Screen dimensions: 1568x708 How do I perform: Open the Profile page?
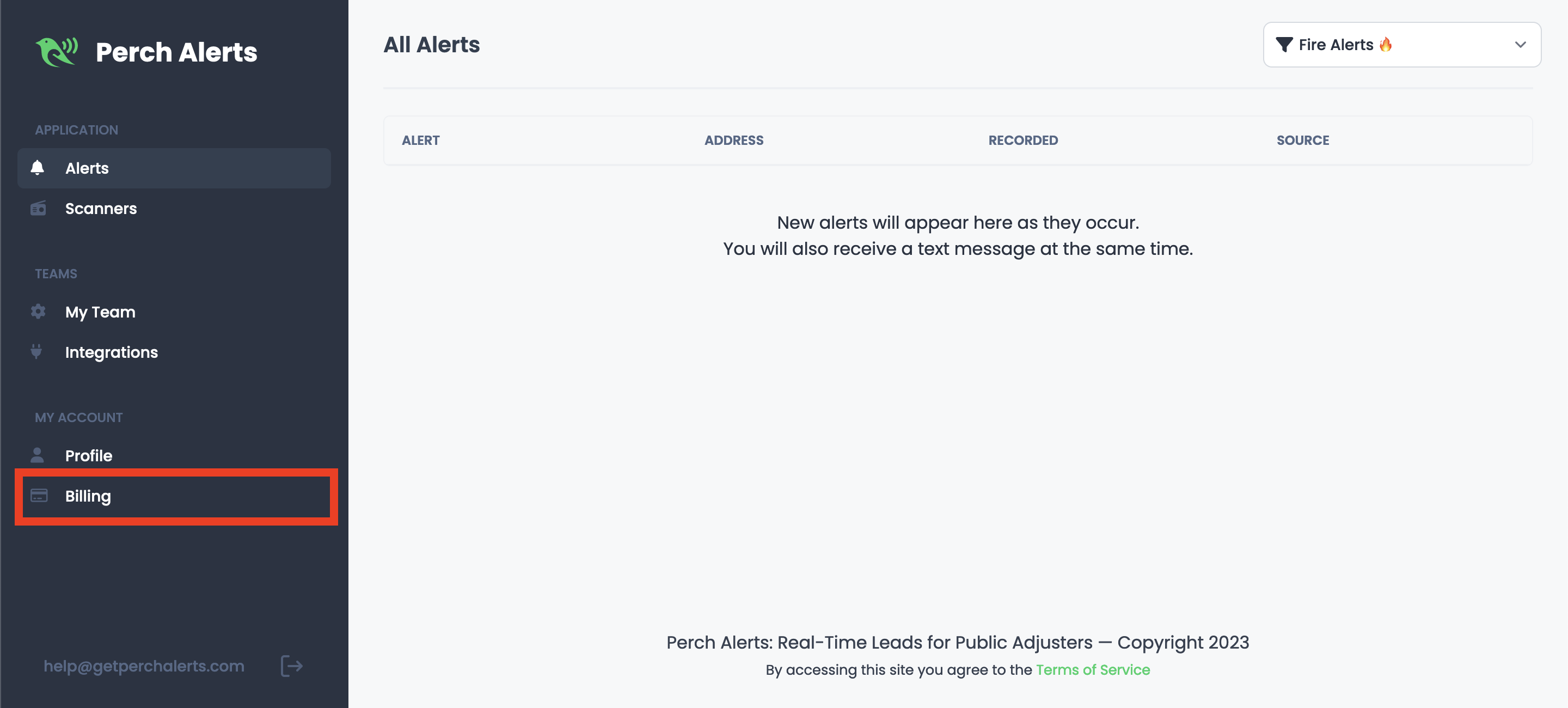(x=89, y=456)
